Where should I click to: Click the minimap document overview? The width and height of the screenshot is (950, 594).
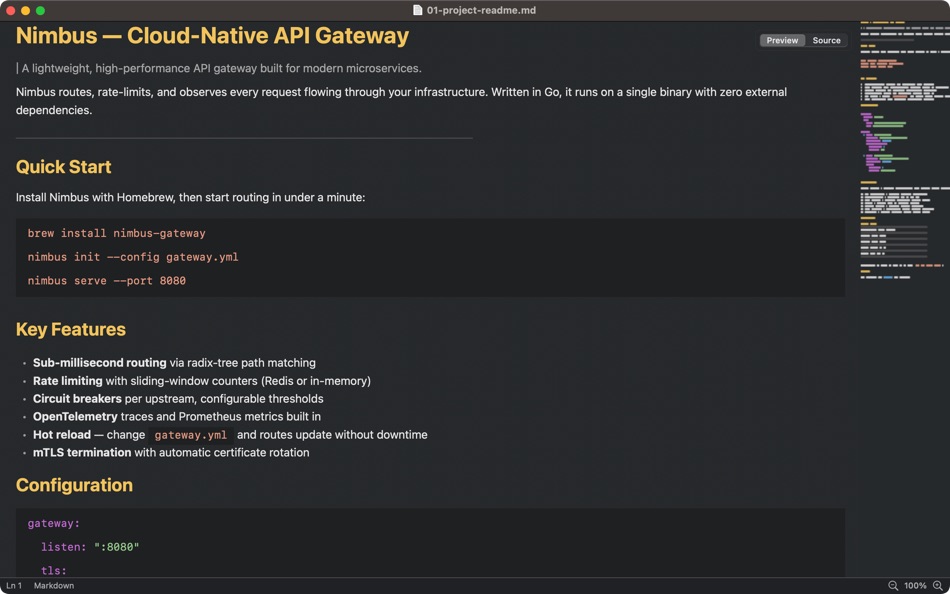tap(904, 150)
